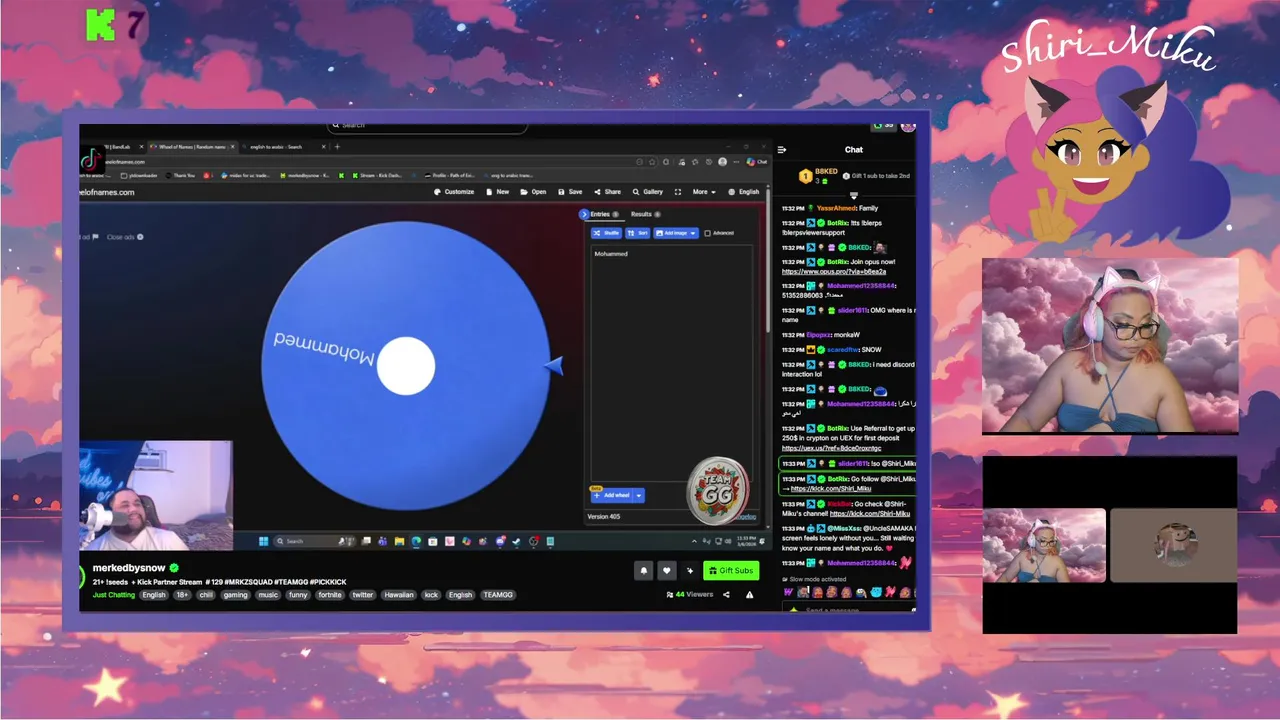The image size is (1280, 720).
Task: Open the wheel Gallery
Action: click(x=648, y=192)
